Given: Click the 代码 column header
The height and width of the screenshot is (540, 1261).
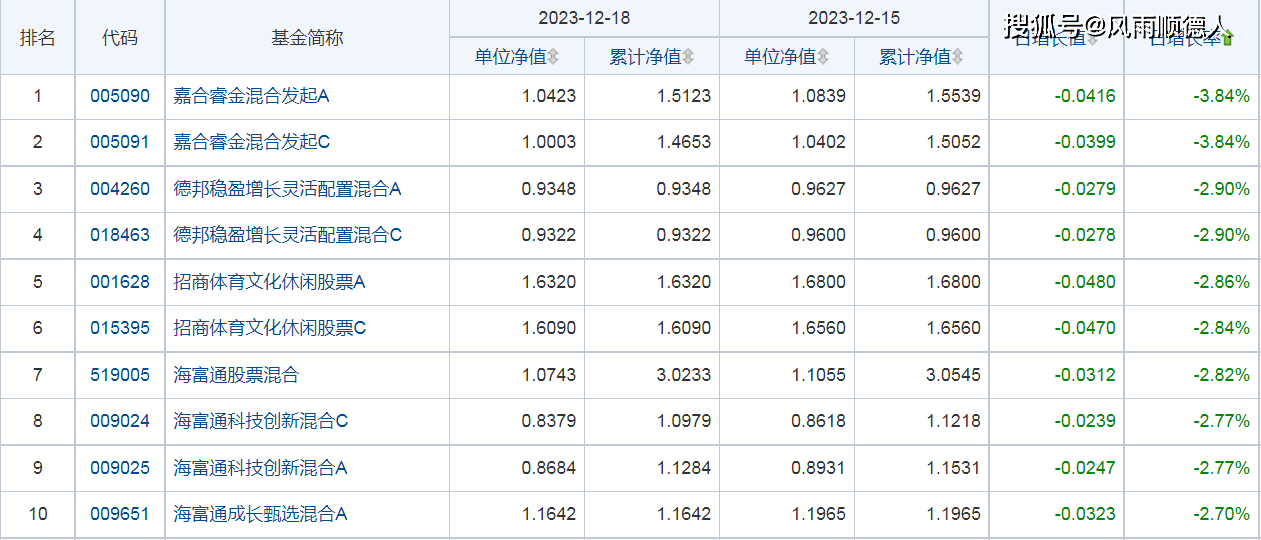Looking at the screenshot, I should [120, 38].
